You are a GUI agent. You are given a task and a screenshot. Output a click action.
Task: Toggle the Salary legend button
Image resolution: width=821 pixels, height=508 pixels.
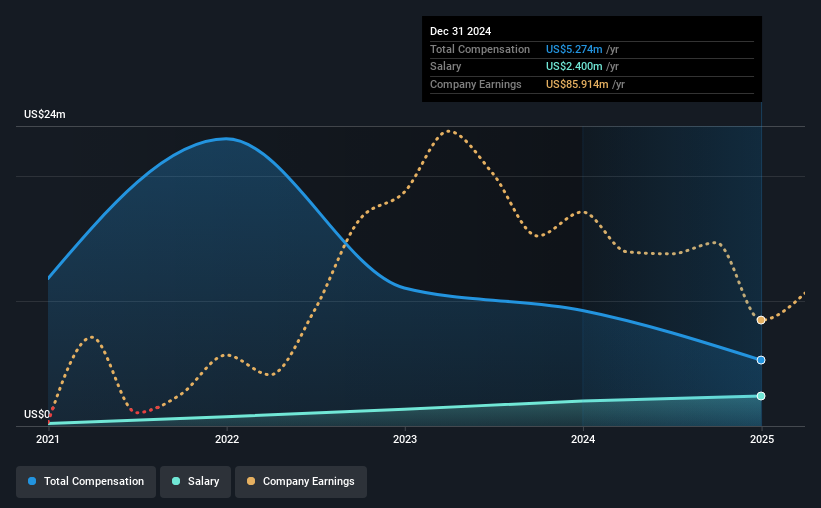point(195,481)
